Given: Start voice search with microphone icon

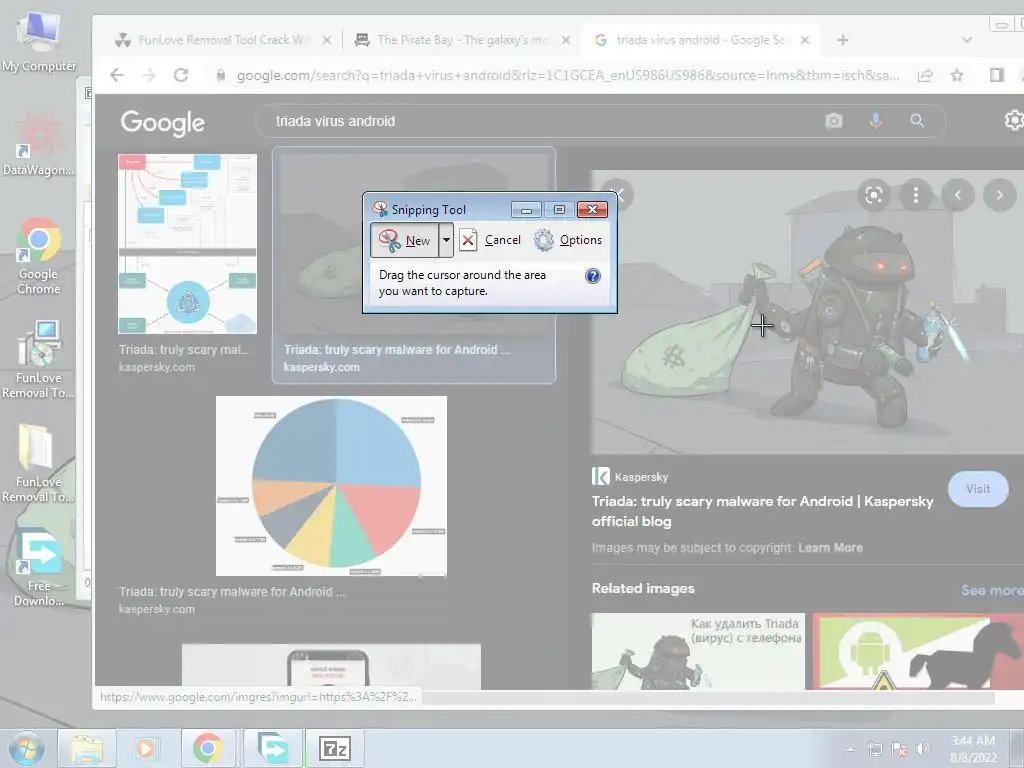Looking at the screenshot, I should 876,121.
